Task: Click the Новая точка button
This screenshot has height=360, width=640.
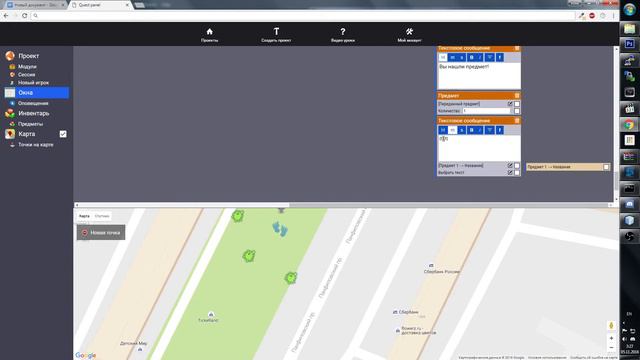Action: 101,233
